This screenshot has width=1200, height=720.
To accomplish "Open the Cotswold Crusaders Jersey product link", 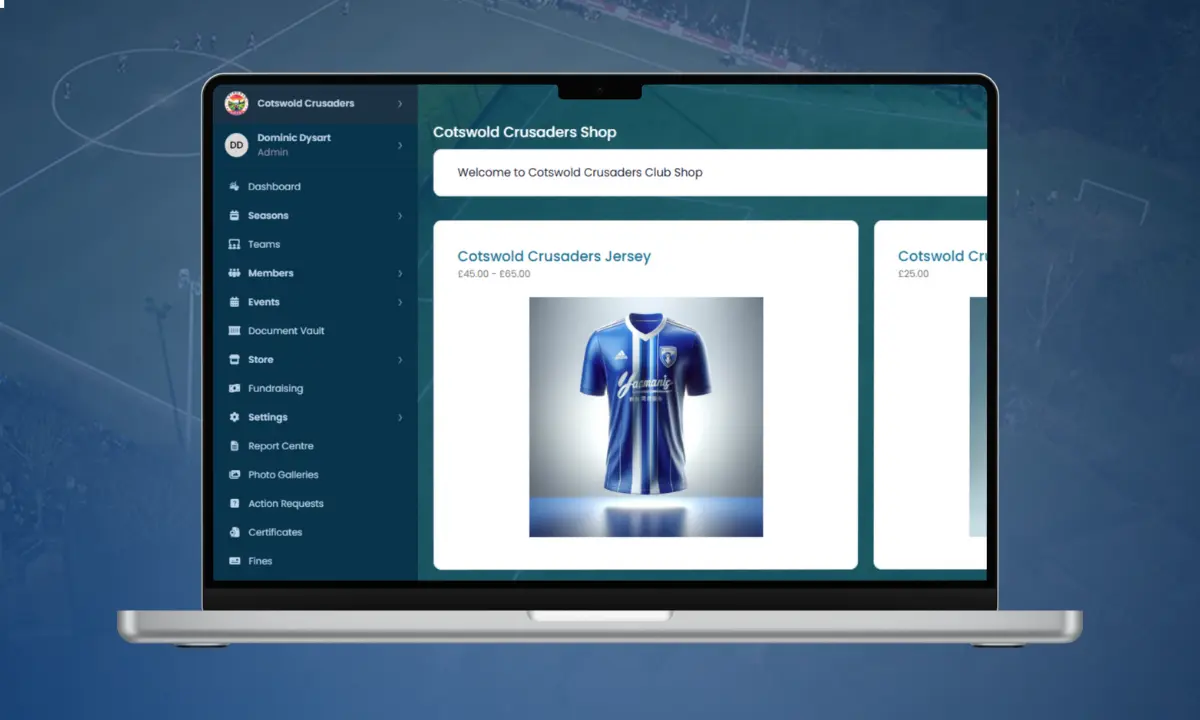I will click(x=553, y=257).
